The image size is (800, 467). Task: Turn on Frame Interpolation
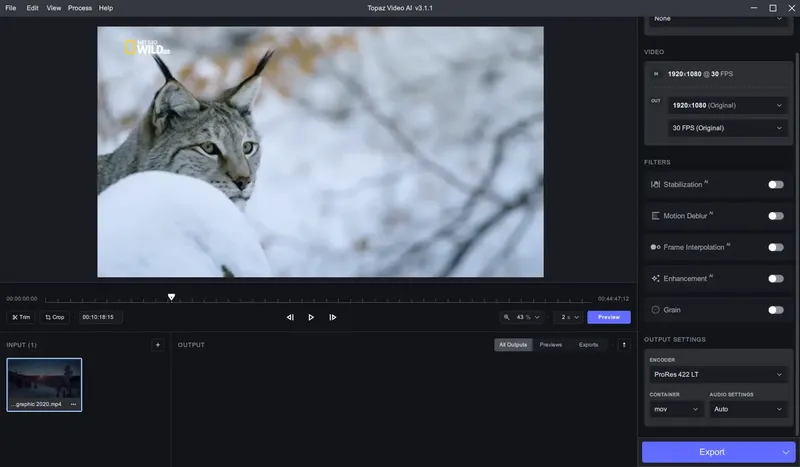pos(776,248)
